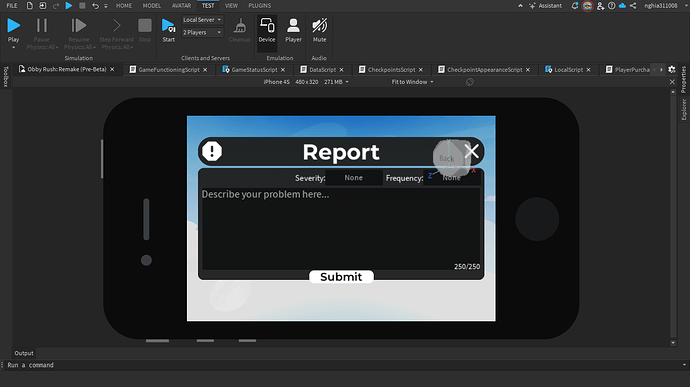Click the invite collaborators icon
690x387 pixels.
[x=600, y=6]
